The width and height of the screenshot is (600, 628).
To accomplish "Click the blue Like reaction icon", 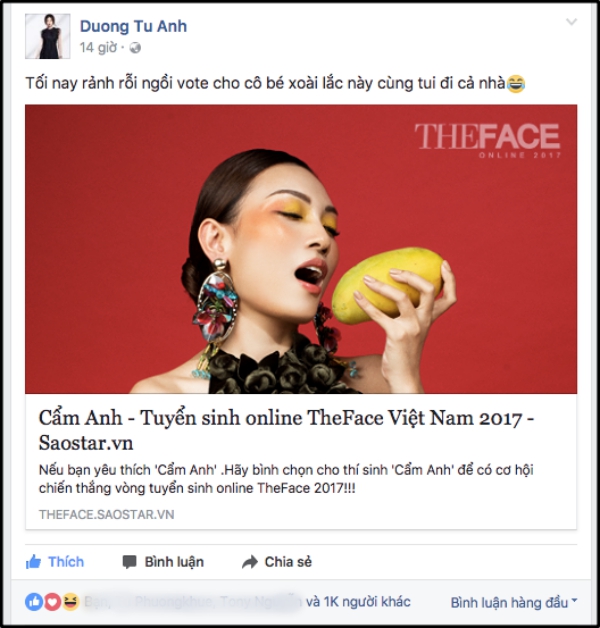I will pyautogui.click(x=34, y=602).
